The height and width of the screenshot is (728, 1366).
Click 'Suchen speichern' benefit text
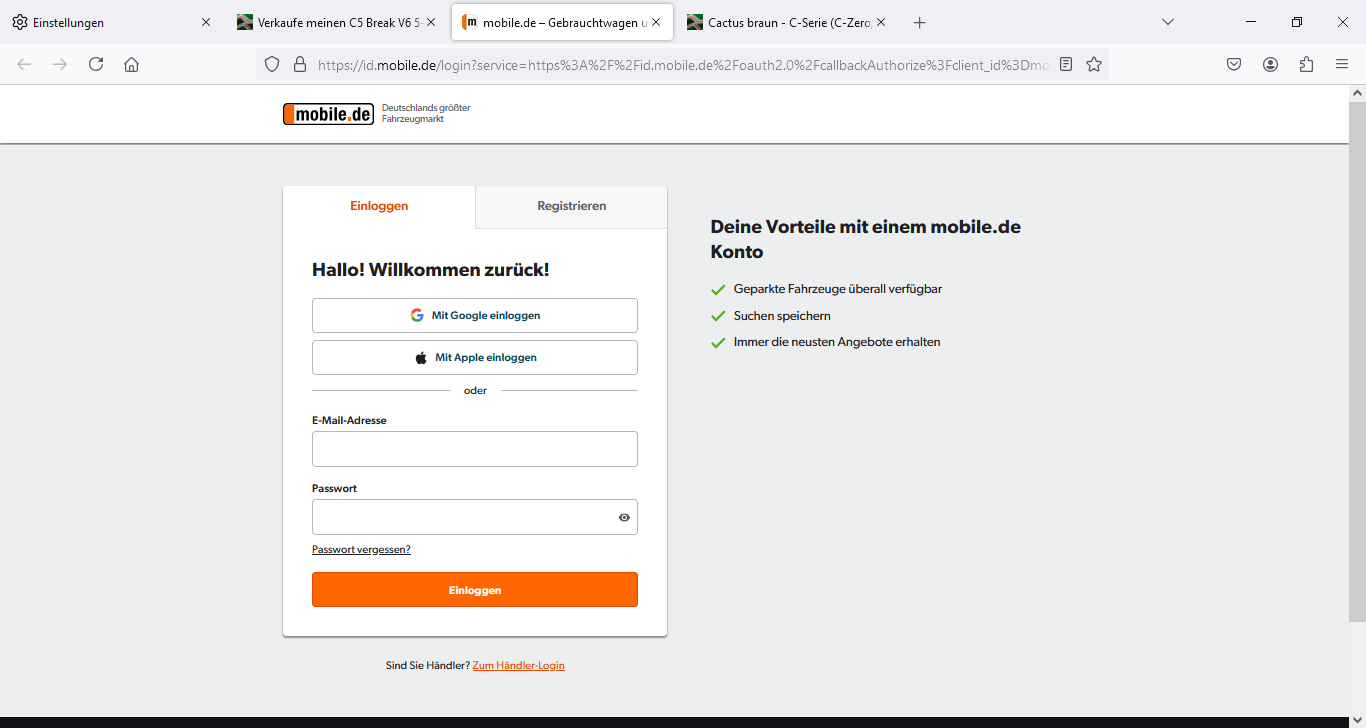782,316
